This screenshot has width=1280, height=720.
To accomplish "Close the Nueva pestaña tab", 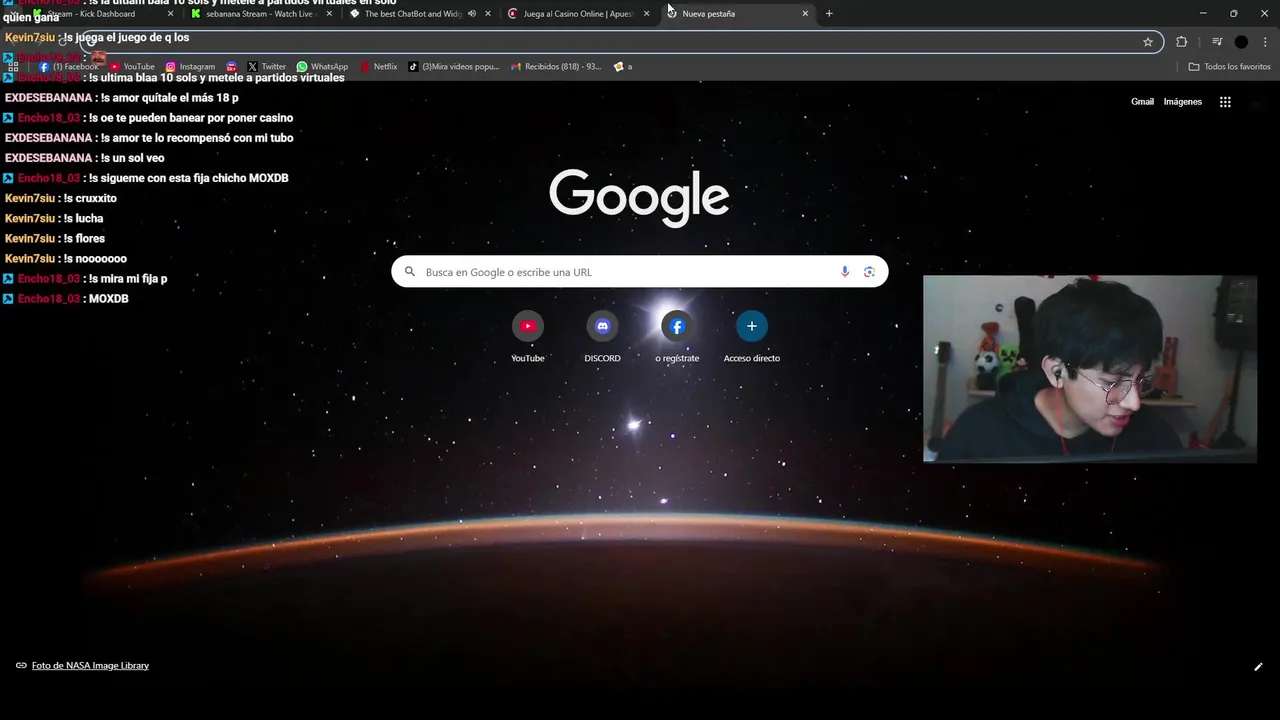I will click(x=805, y=14).
